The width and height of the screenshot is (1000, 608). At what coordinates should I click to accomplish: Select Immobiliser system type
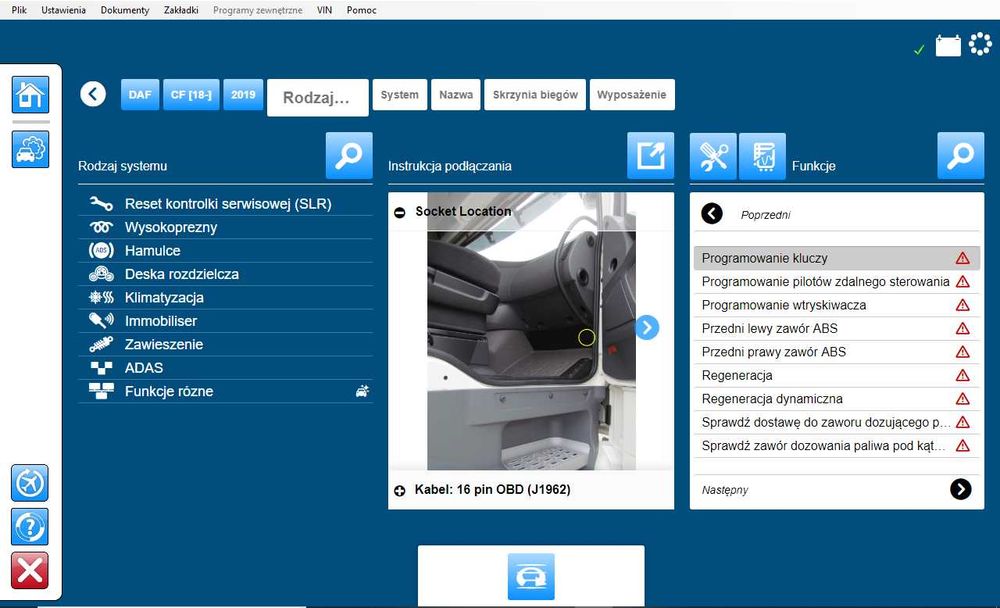tap(226, 321)
